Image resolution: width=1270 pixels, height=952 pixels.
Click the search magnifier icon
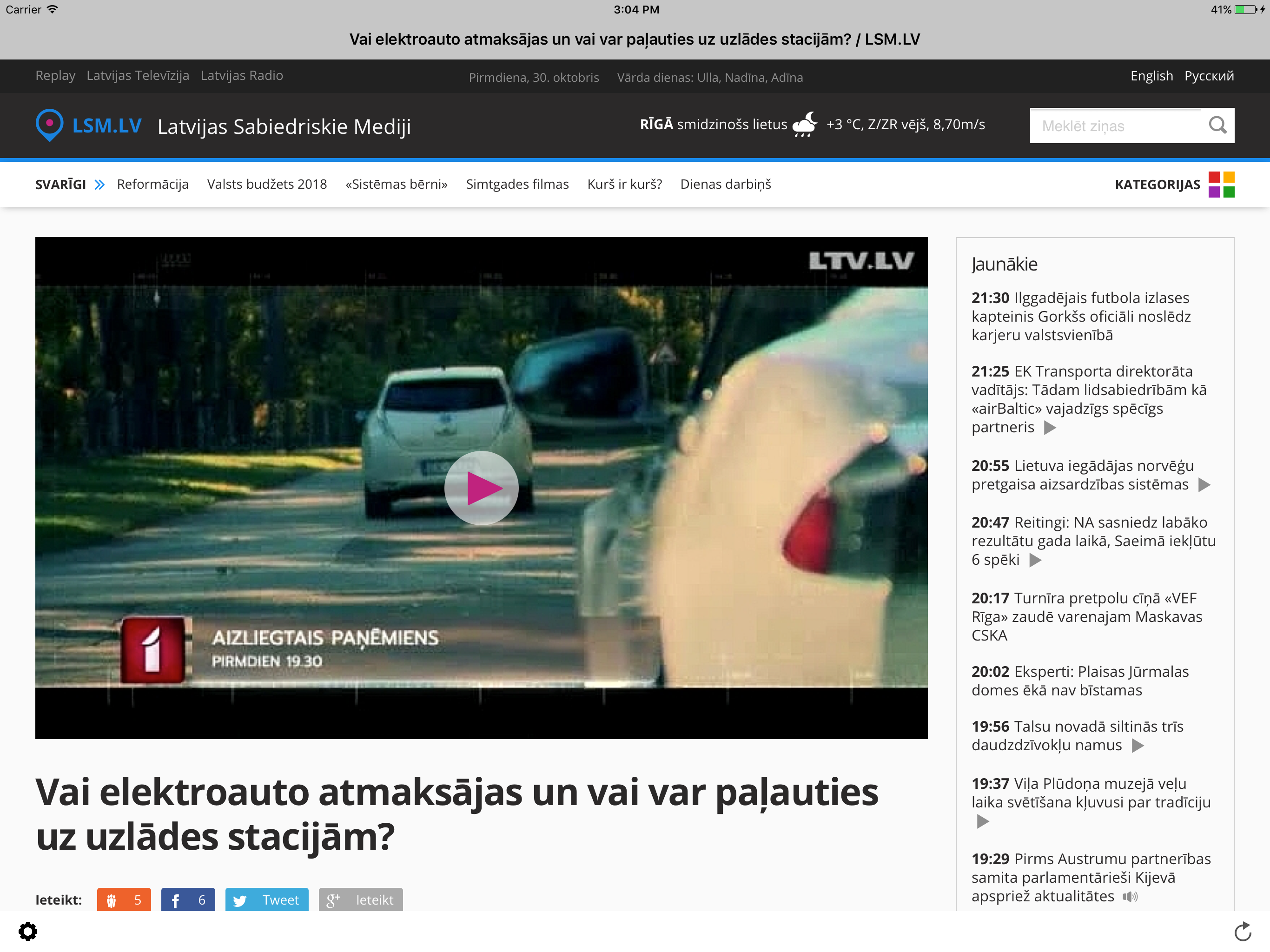pyautogui.click(x=1217, y=125)
